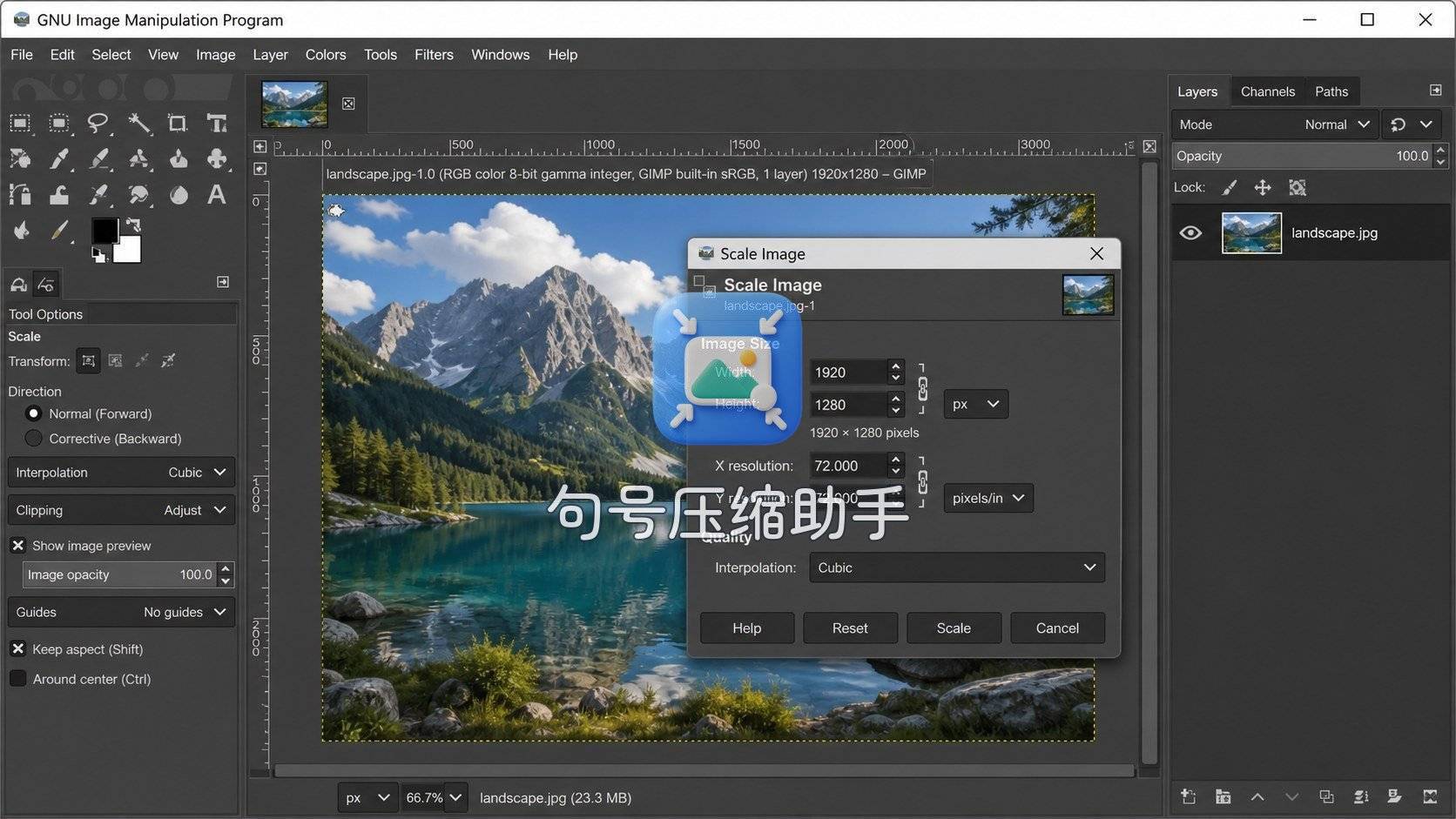Select the Crop tool

pyautogui.click(x=178, y=124)
